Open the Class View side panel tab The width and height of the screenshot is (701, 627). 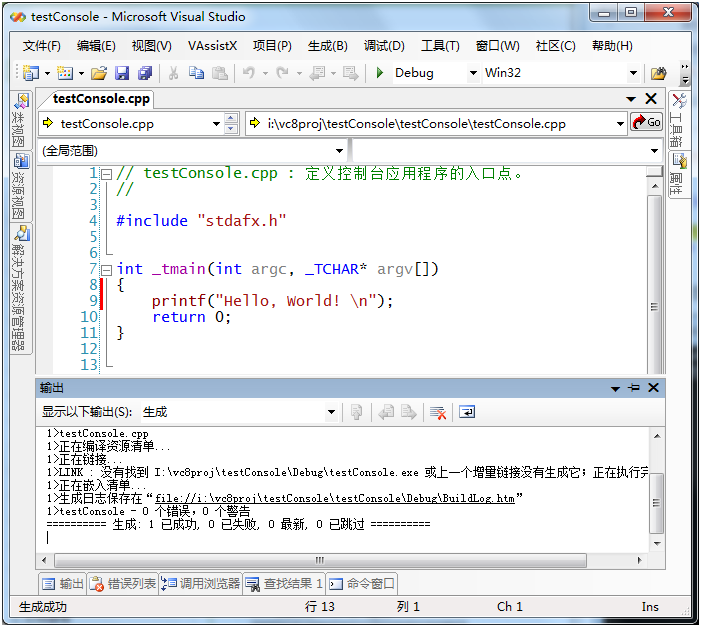point(20,120)
